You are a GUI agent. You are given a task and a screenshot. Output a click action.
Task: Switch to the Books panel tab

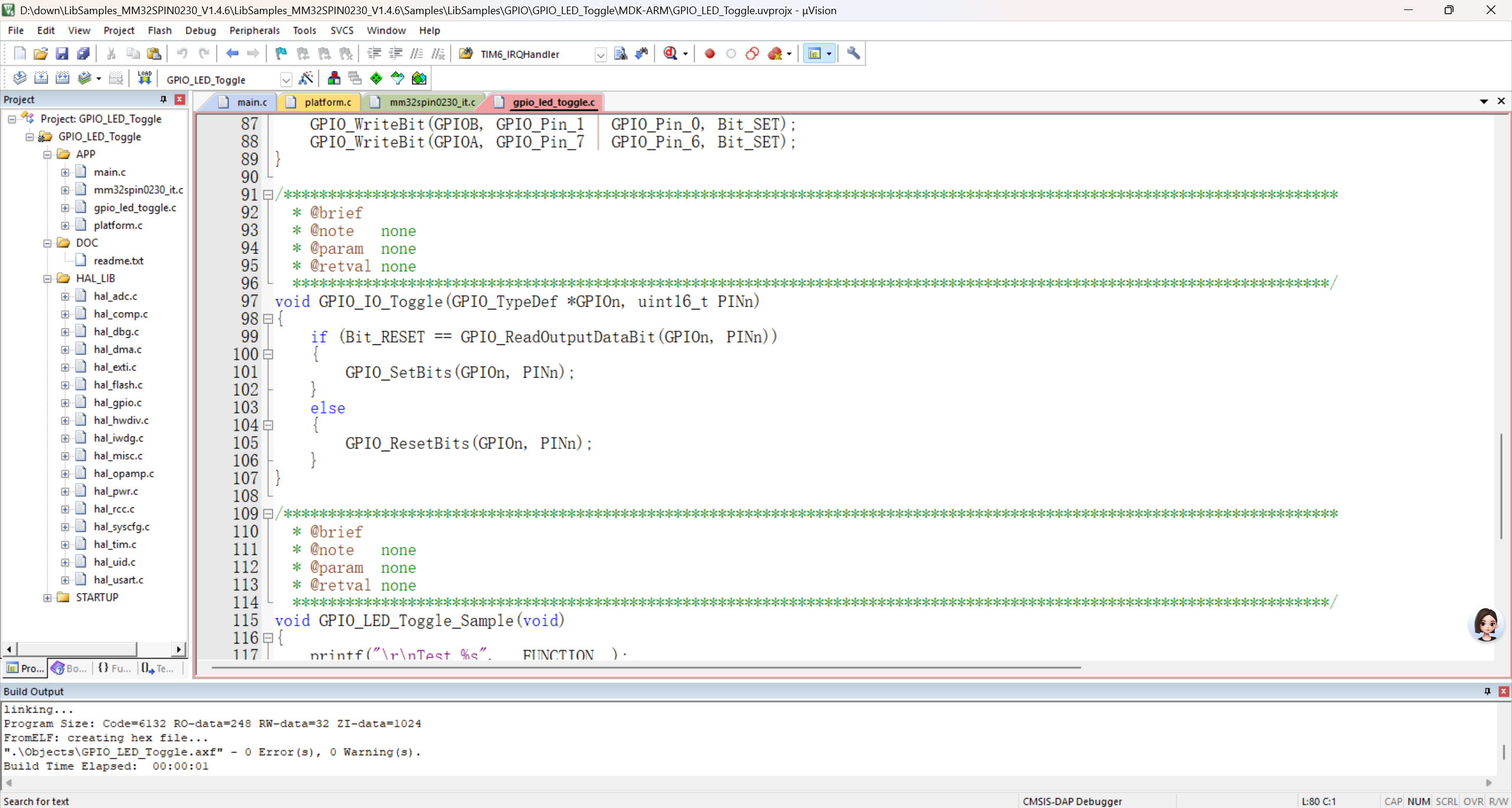70,668
